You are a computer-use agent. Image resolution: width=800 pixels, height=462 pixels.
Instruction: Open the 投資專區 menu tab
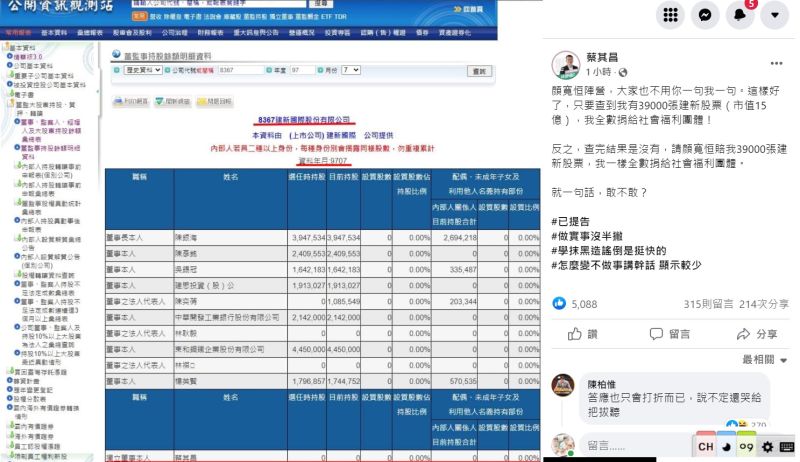[337, 33]
